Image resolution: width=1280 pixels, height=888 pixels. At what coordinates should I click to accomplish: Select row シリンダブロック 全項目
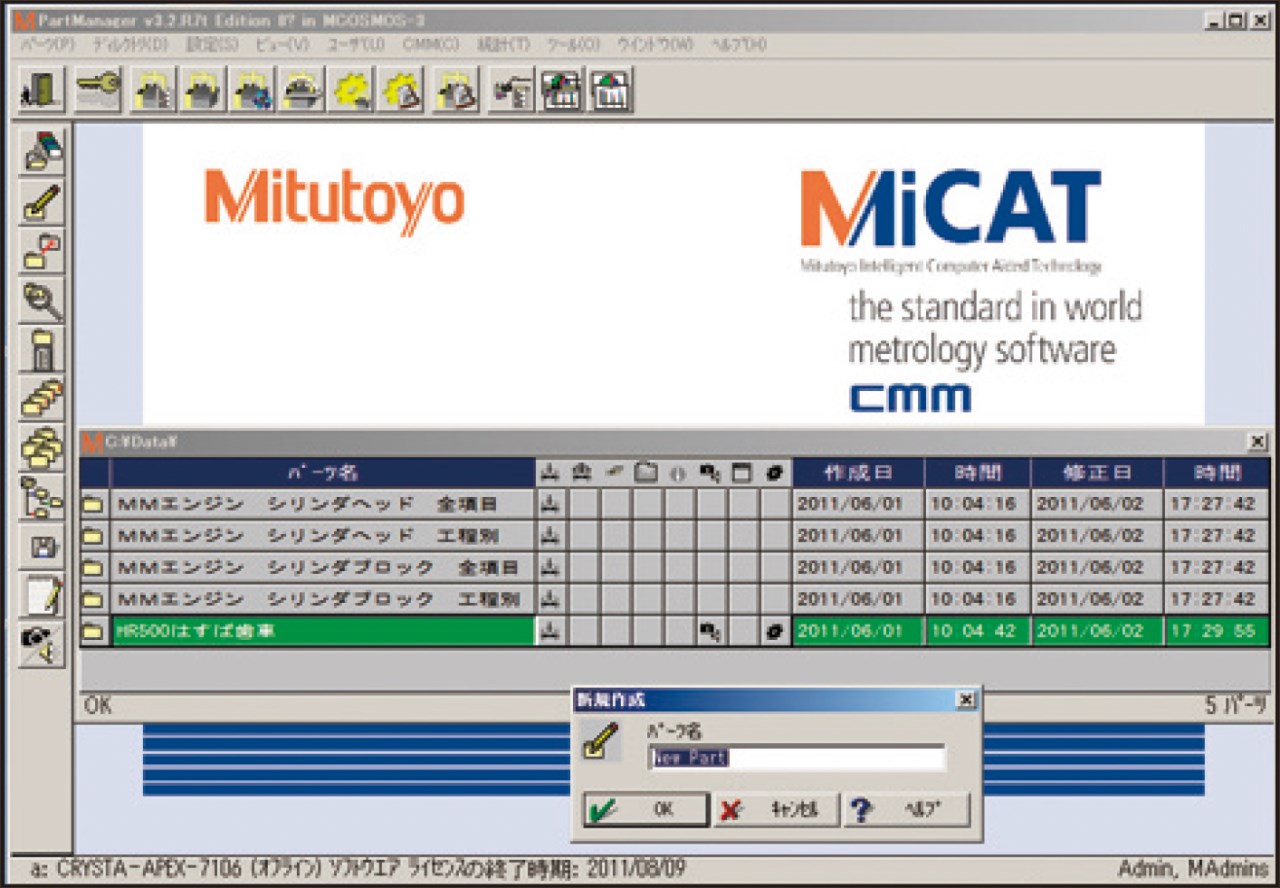323,568
